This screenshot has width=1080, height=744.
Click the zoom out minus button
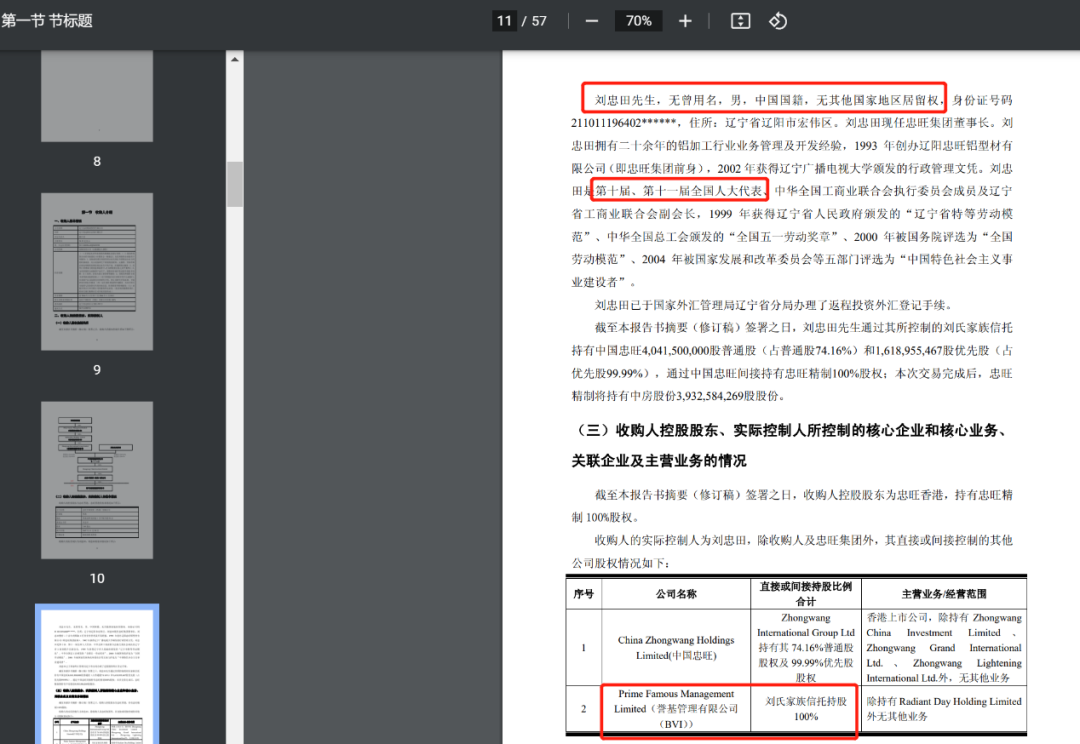click(x=592, y=21)
